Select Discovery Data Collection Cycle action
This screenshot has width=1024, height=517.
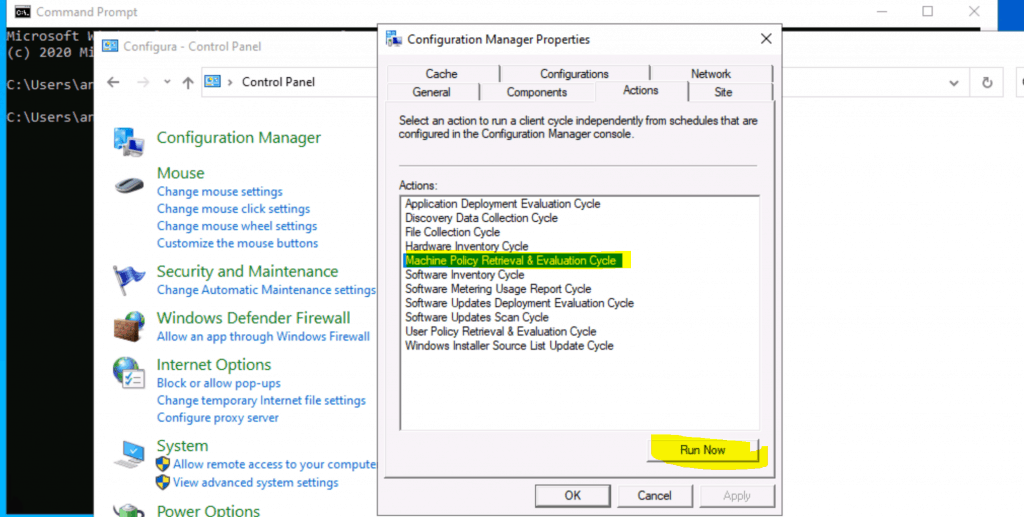click(481, 218)
